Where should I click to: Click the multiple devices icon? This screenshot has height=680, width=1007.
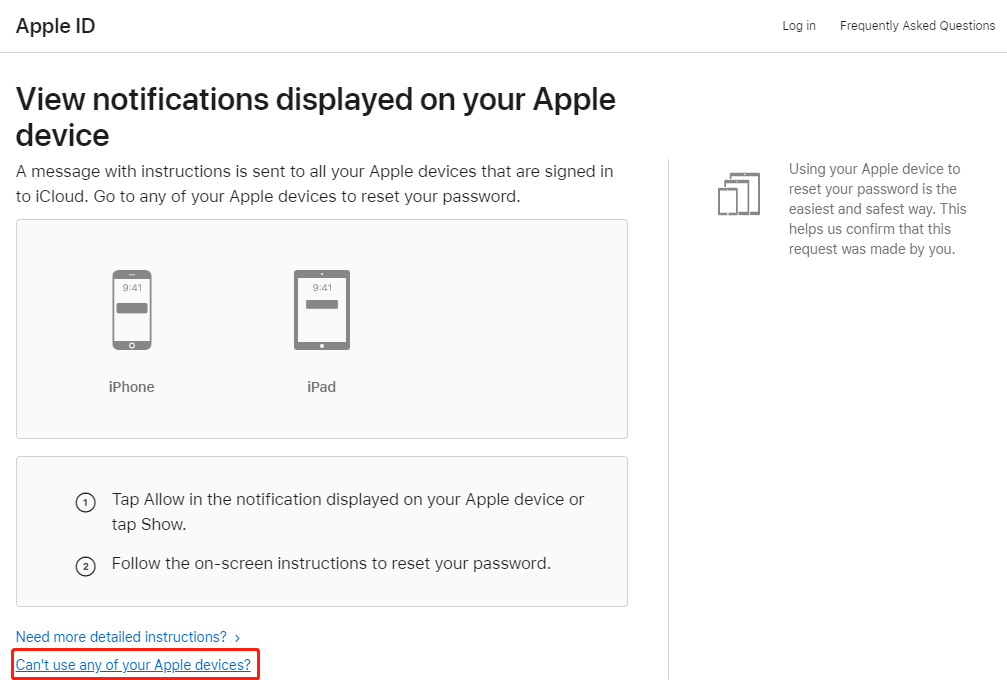tap(739, 194)
